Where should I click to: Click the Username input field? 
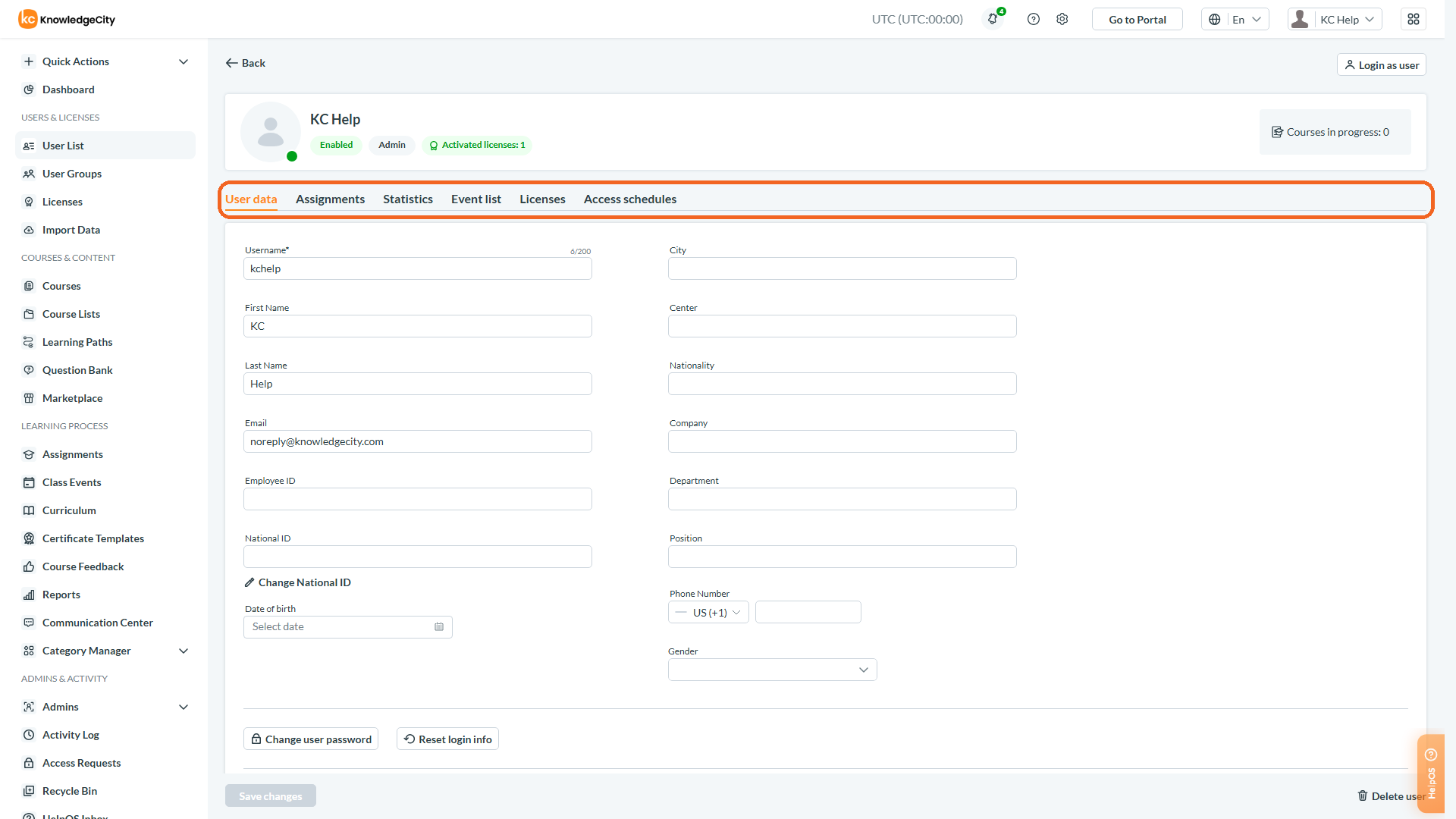418,268
